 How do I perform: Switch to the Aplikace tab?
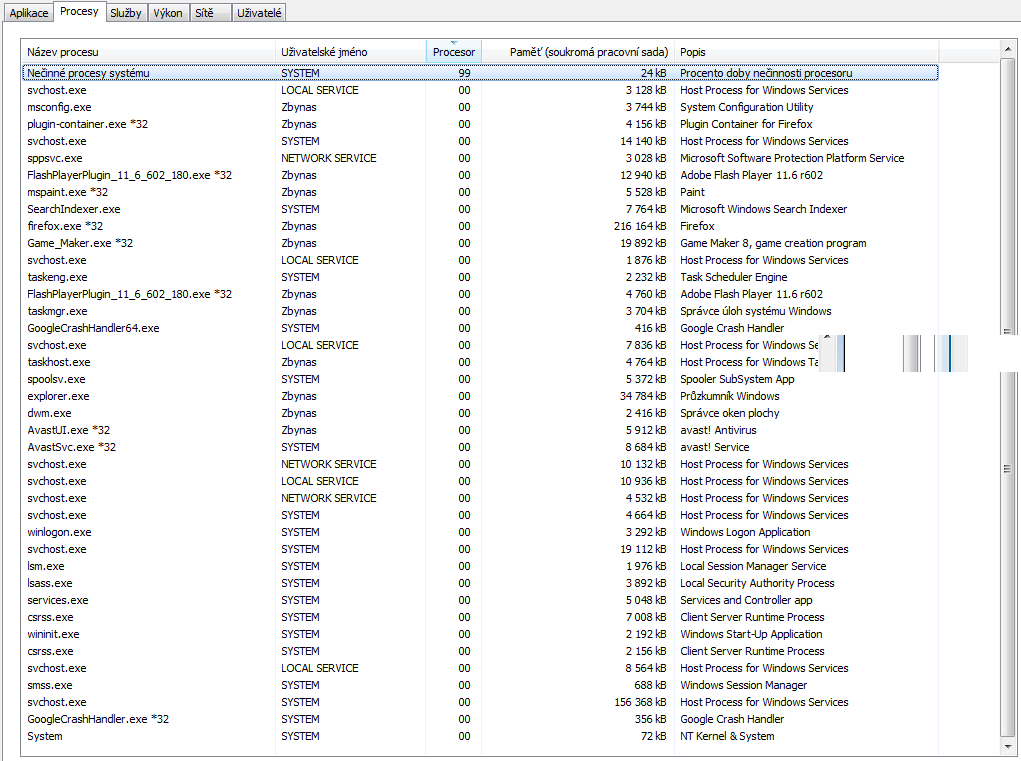point(29,13)
